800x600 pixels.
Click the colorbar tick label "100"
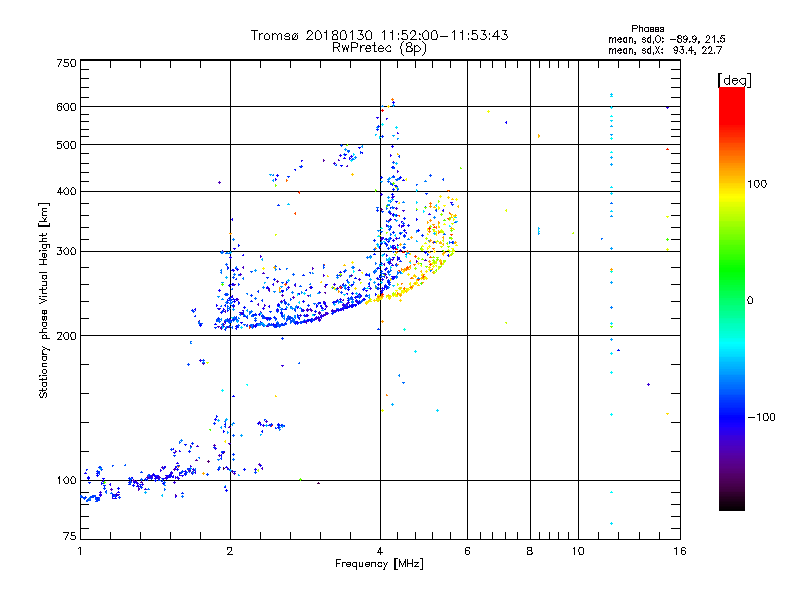click(757, 184)
